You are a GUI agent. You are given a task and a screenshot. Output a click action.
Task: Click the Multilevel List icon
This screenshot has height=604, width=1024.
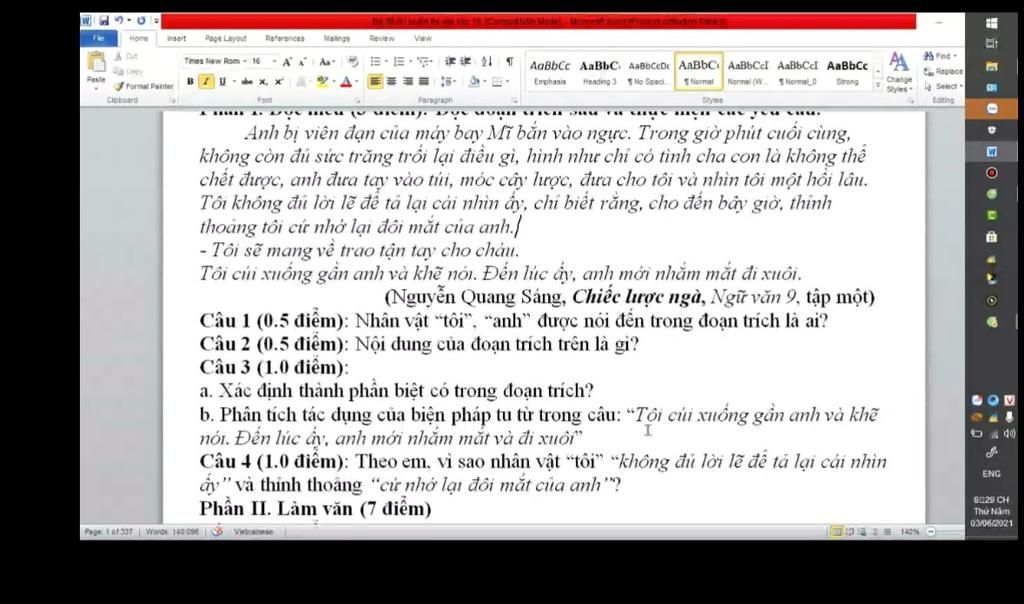(423, 61)
